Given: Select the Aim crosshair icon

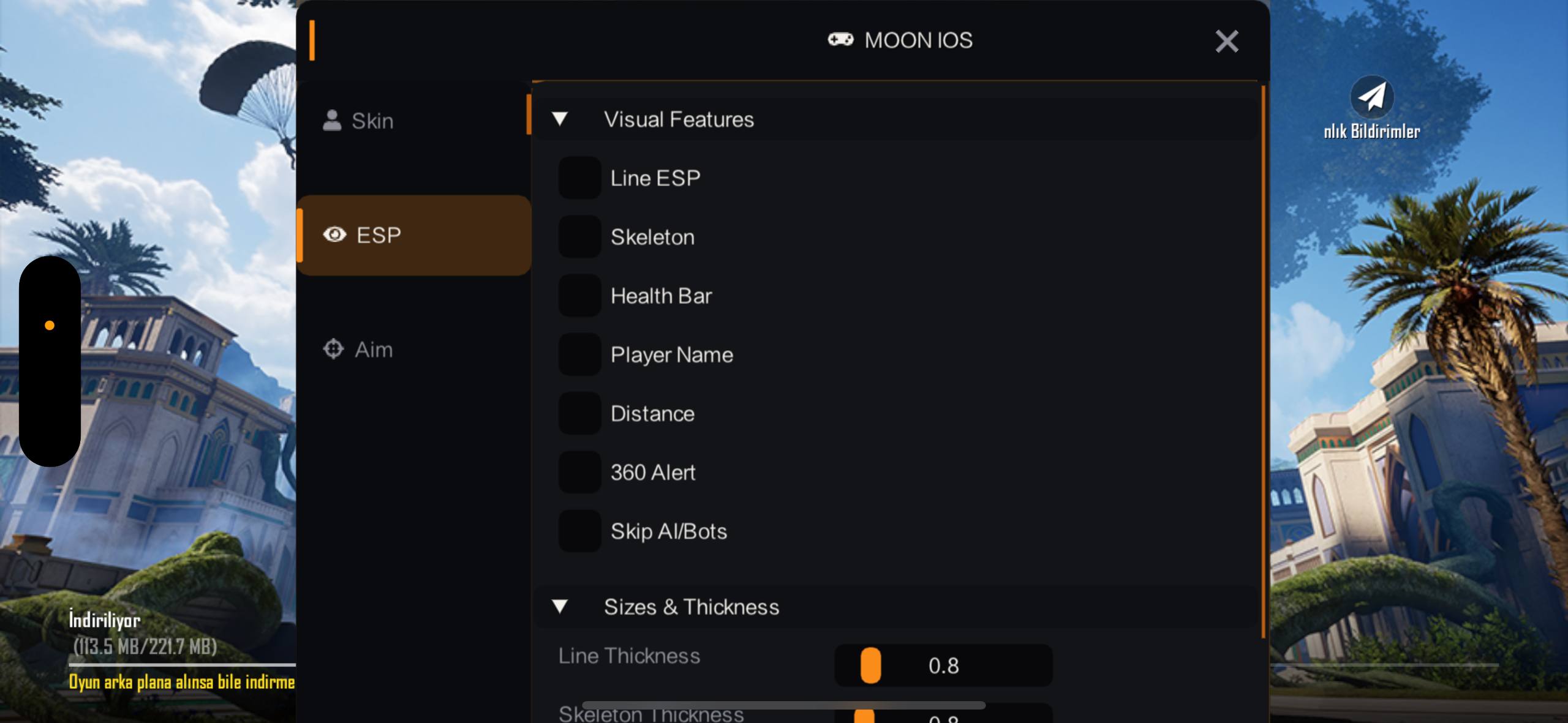Looking at the screenshot, I should 333,349.
